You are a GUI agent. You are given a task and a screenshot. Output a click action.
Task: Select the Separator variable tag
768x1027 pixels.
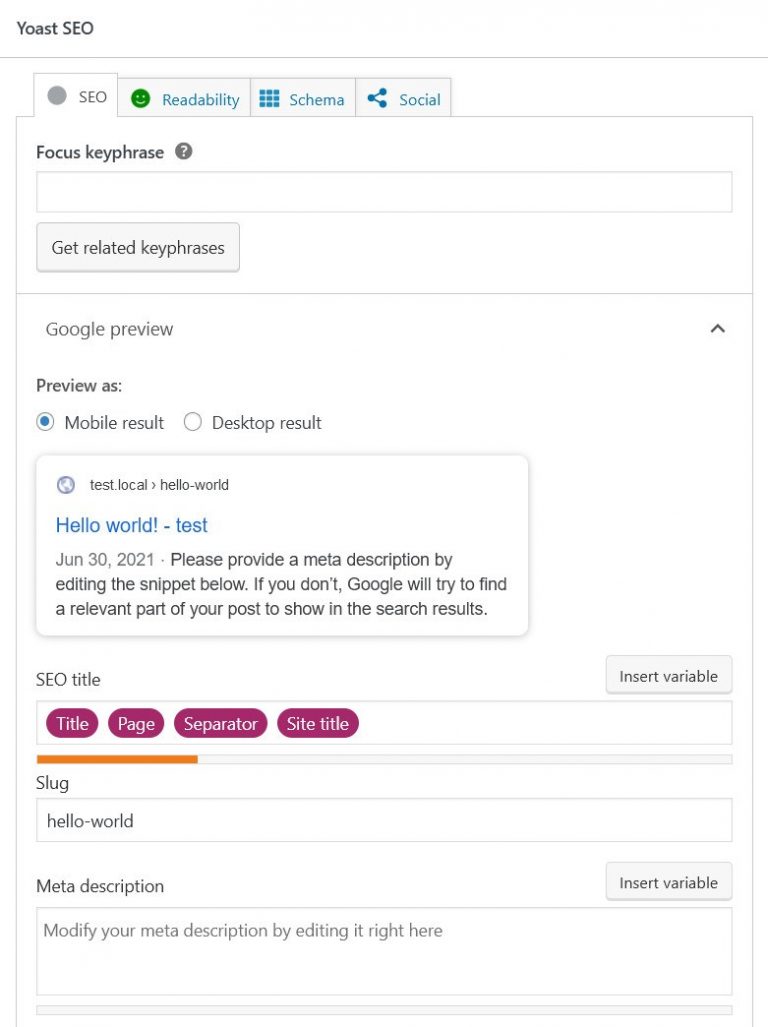(x=220, y=723)
